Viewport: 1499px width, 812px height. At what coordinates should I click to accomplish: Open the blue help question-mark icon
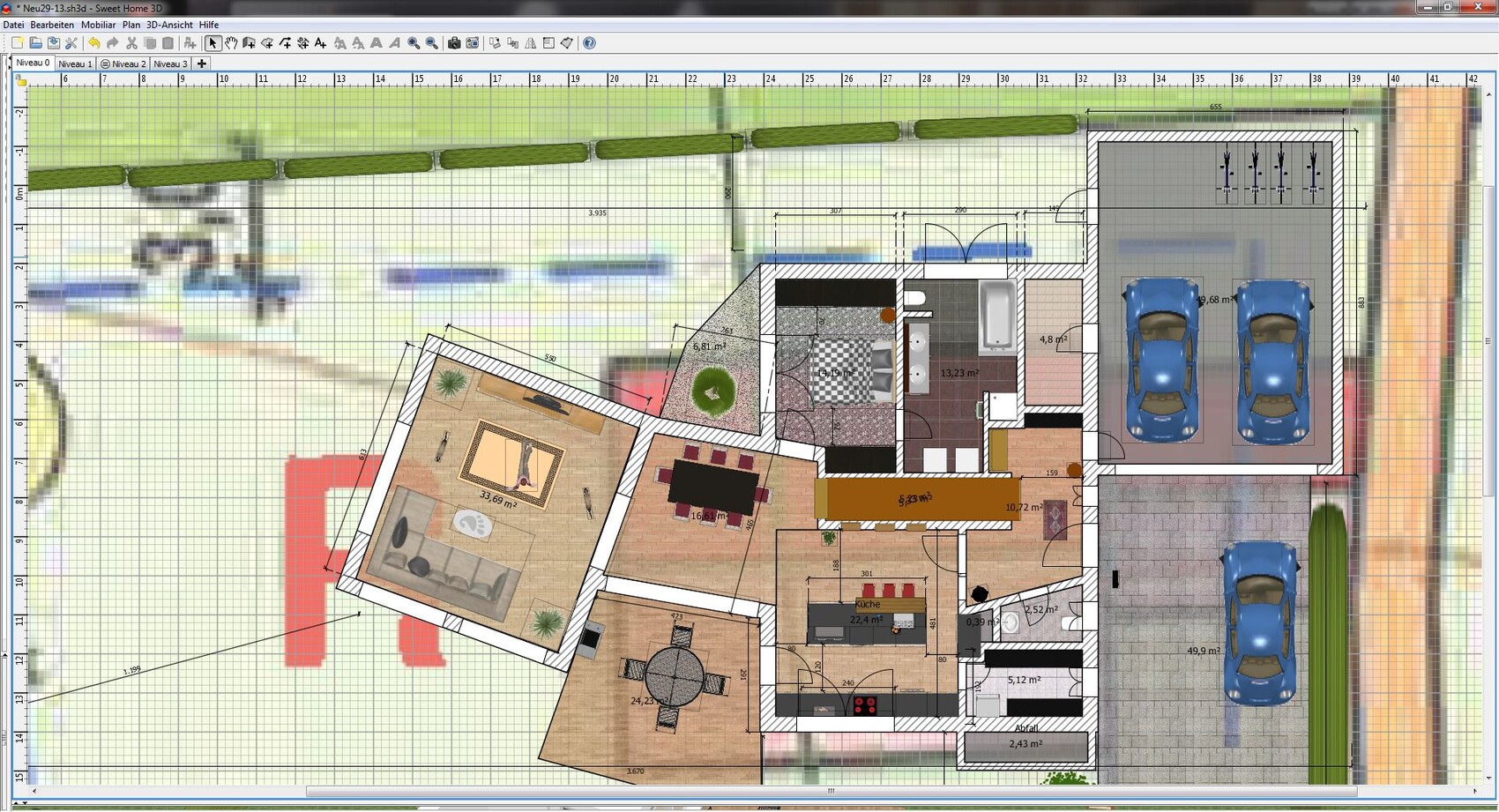[x=590, y=43]
